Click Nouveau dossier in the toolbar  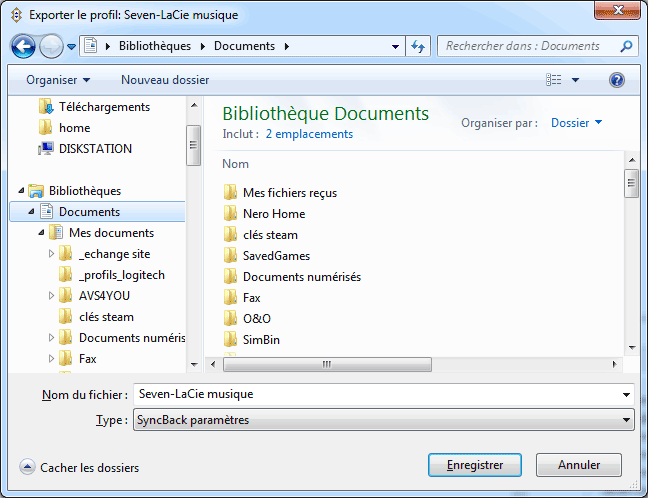[165, 79]
